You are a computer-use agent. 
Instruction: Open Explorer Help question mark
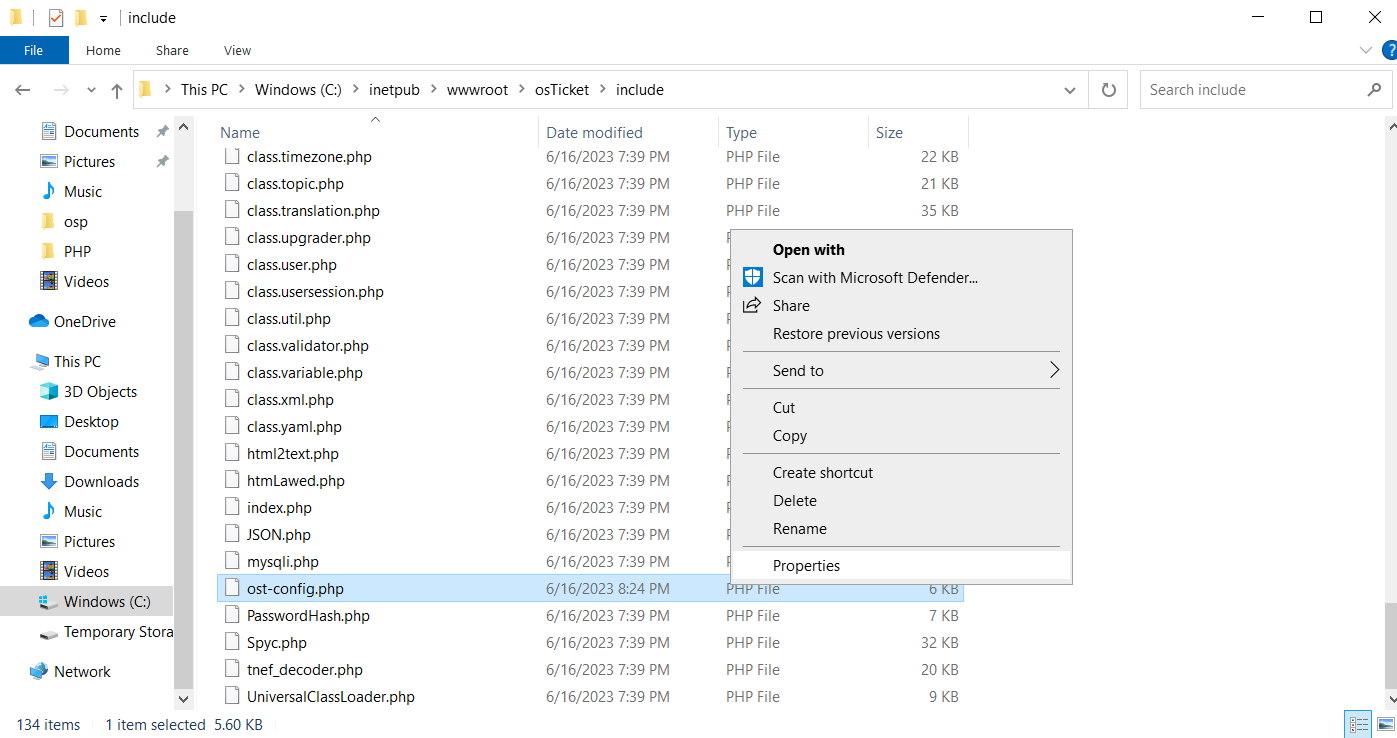pyautogui.click(x=1388, y=50)
